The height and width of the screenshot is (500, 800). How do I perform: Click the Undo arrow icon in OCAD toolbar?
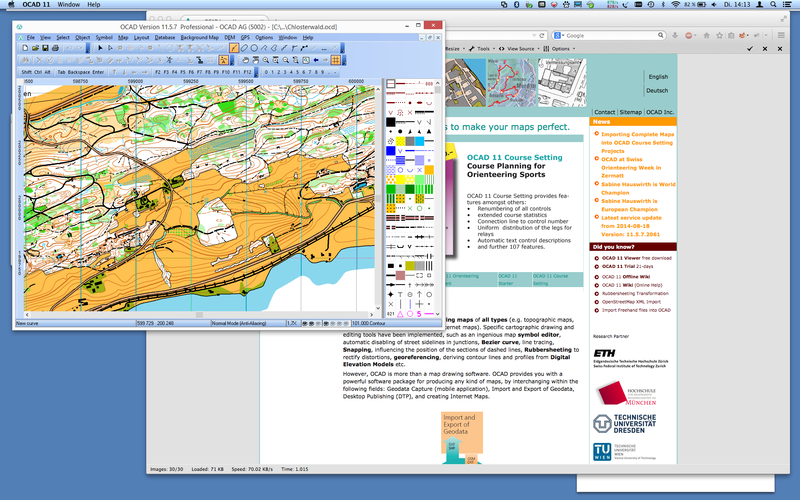pyautogui.click(x=69, y=48)
